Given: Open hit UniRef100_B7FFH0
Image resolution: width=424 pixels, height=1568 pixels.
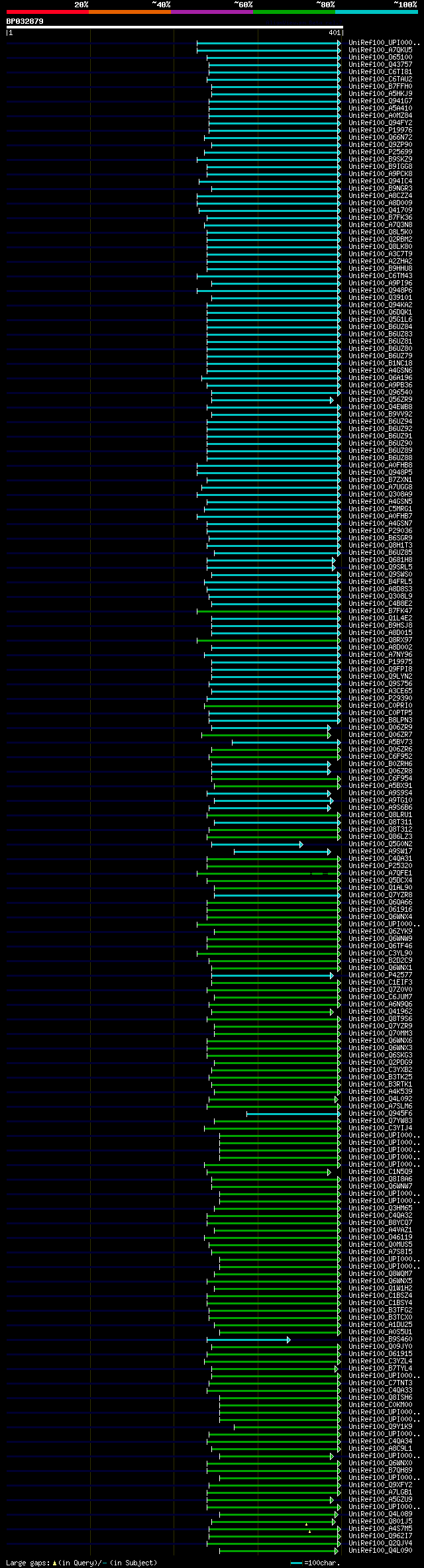Looking at the screenshot, I should click(380, 87).
